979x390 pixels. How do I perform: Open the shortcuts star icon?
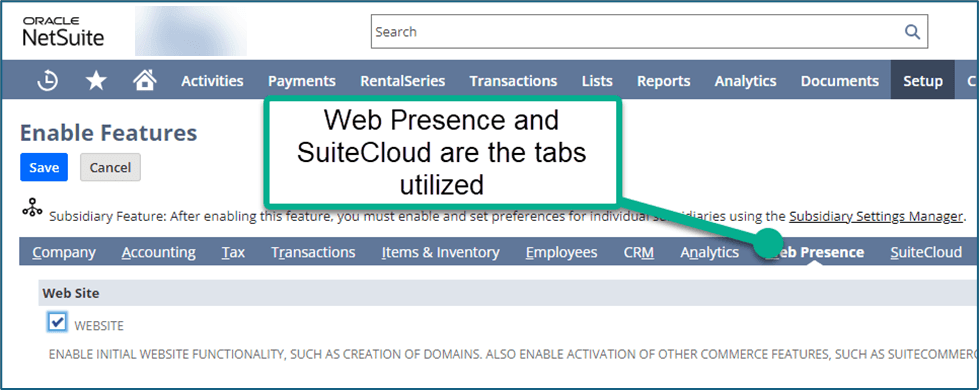pyautogui.click(x=96, y=80)
